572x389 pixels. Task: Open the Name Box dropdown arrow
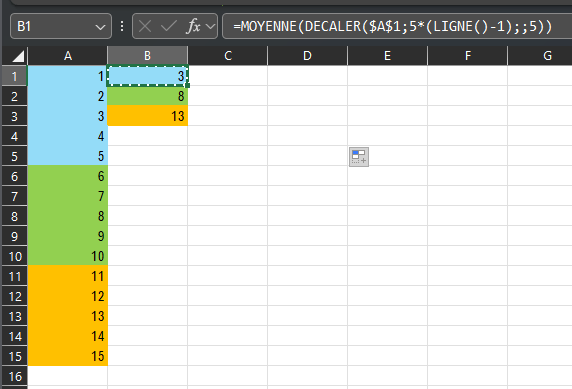pyautogui.click(x=100, y=27)
